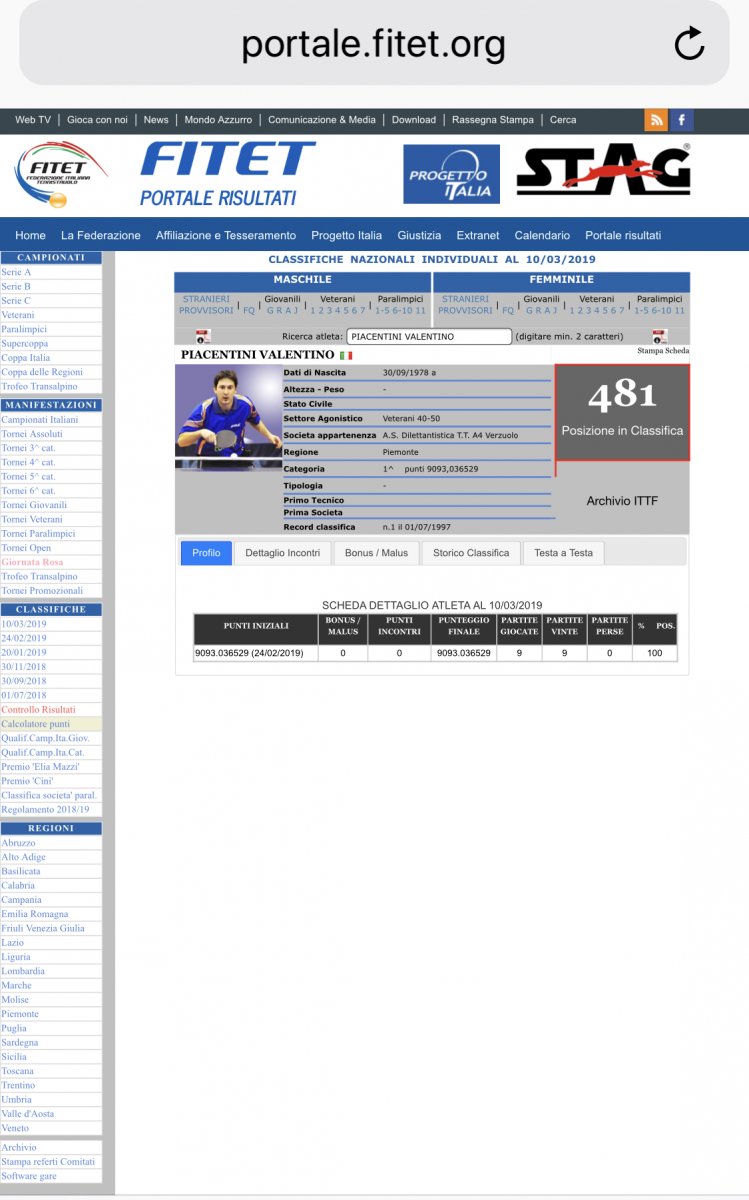749x1200 pixels.
Task: Click the browser reload icon
Action: (x=689, y=43)
